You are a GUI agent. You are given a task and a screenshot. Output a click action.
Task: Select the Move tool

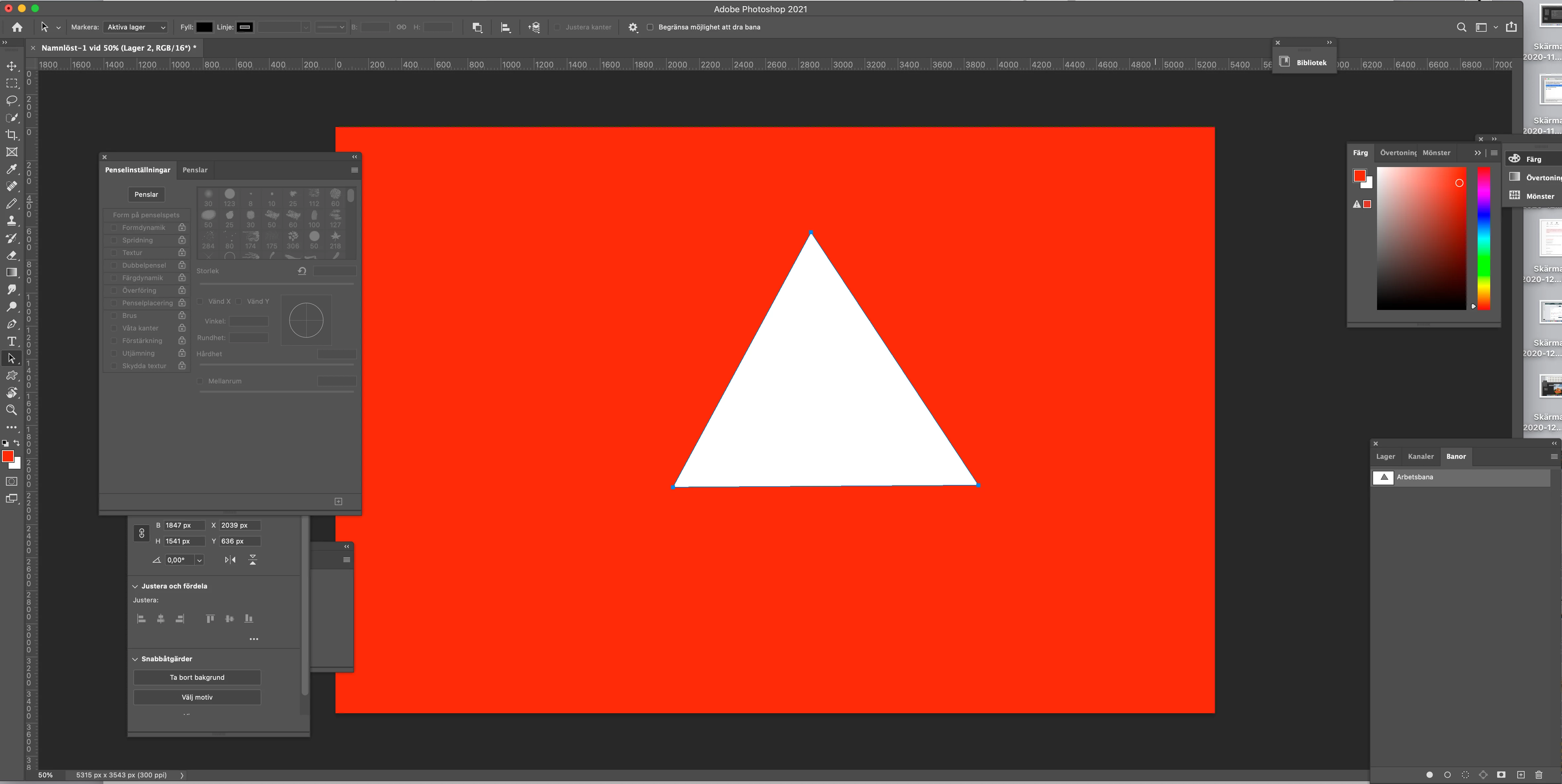(x=12, y=65)
